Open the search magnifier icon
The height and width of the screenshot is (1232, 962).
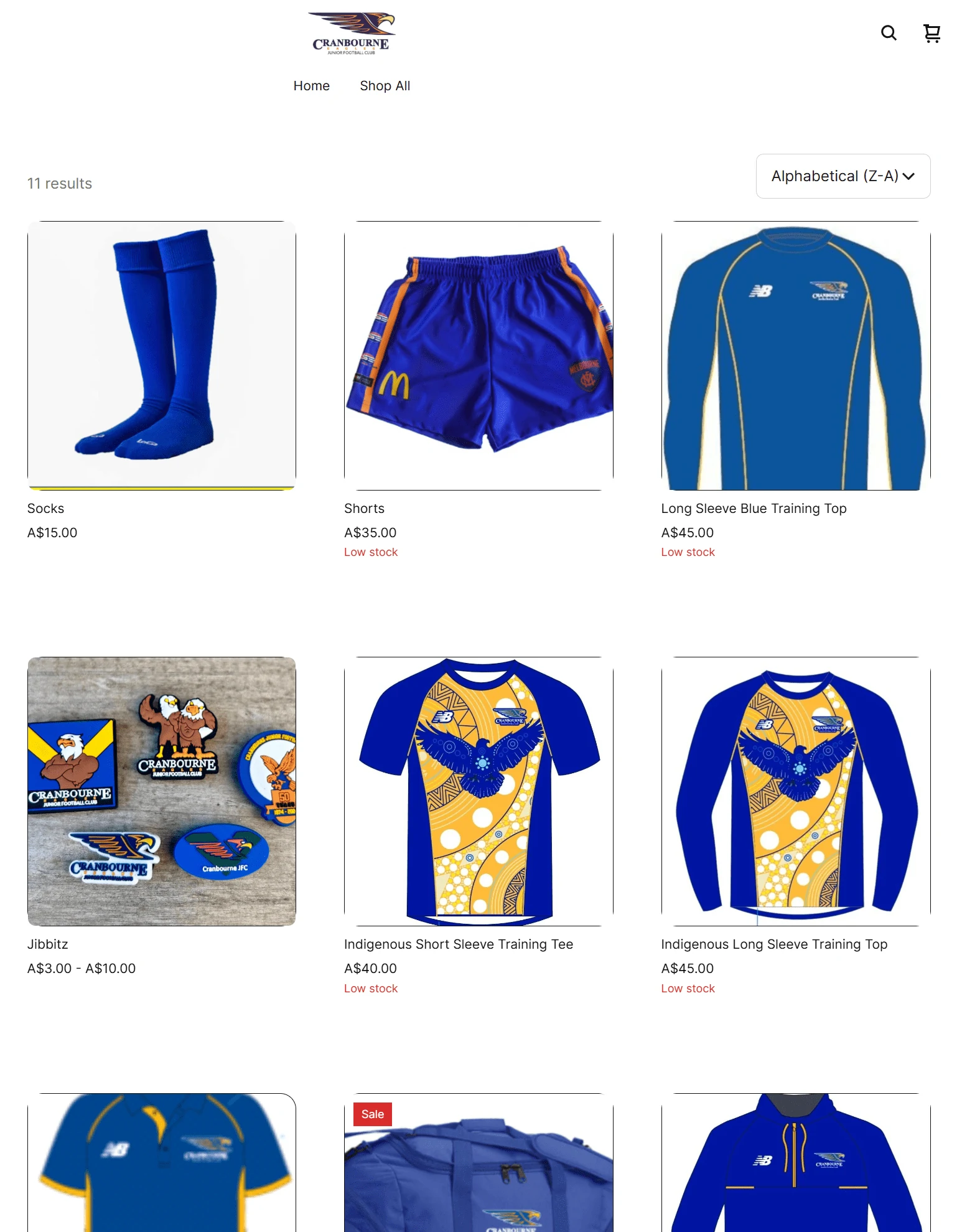889,33
